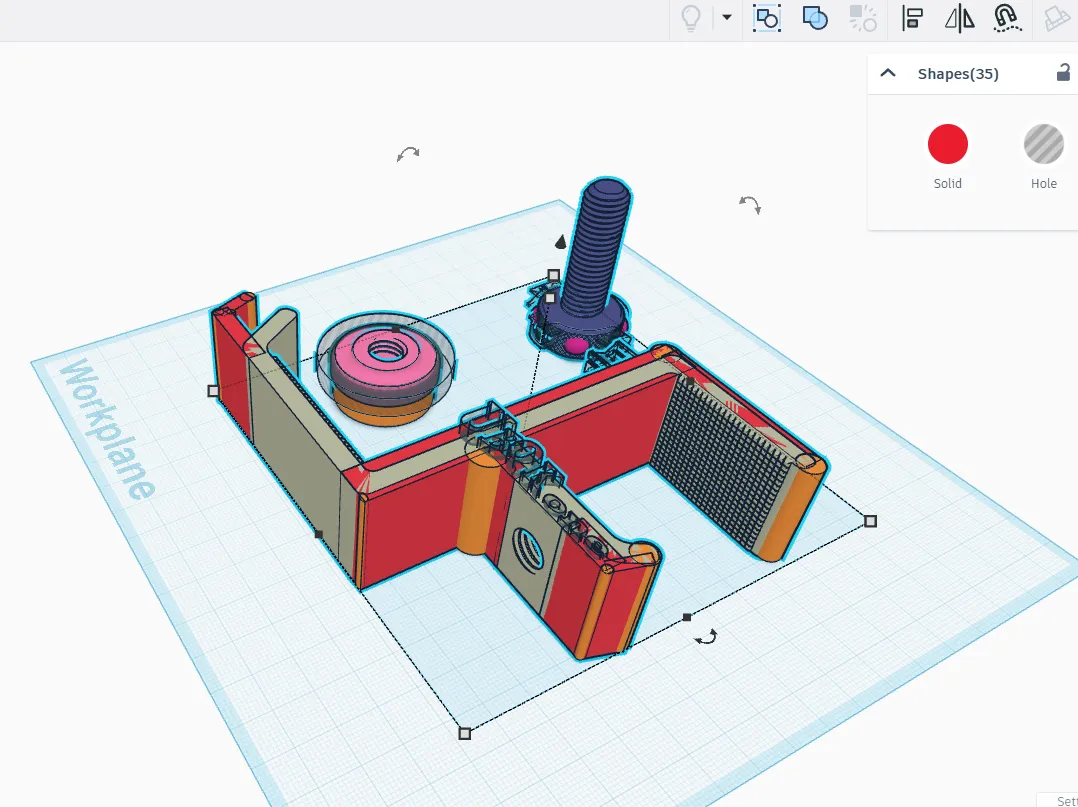Toggle the lock editing padlock icon
Image resolution: width=1078 pixels, height=807 pixels.
[x=1064, y=72]
